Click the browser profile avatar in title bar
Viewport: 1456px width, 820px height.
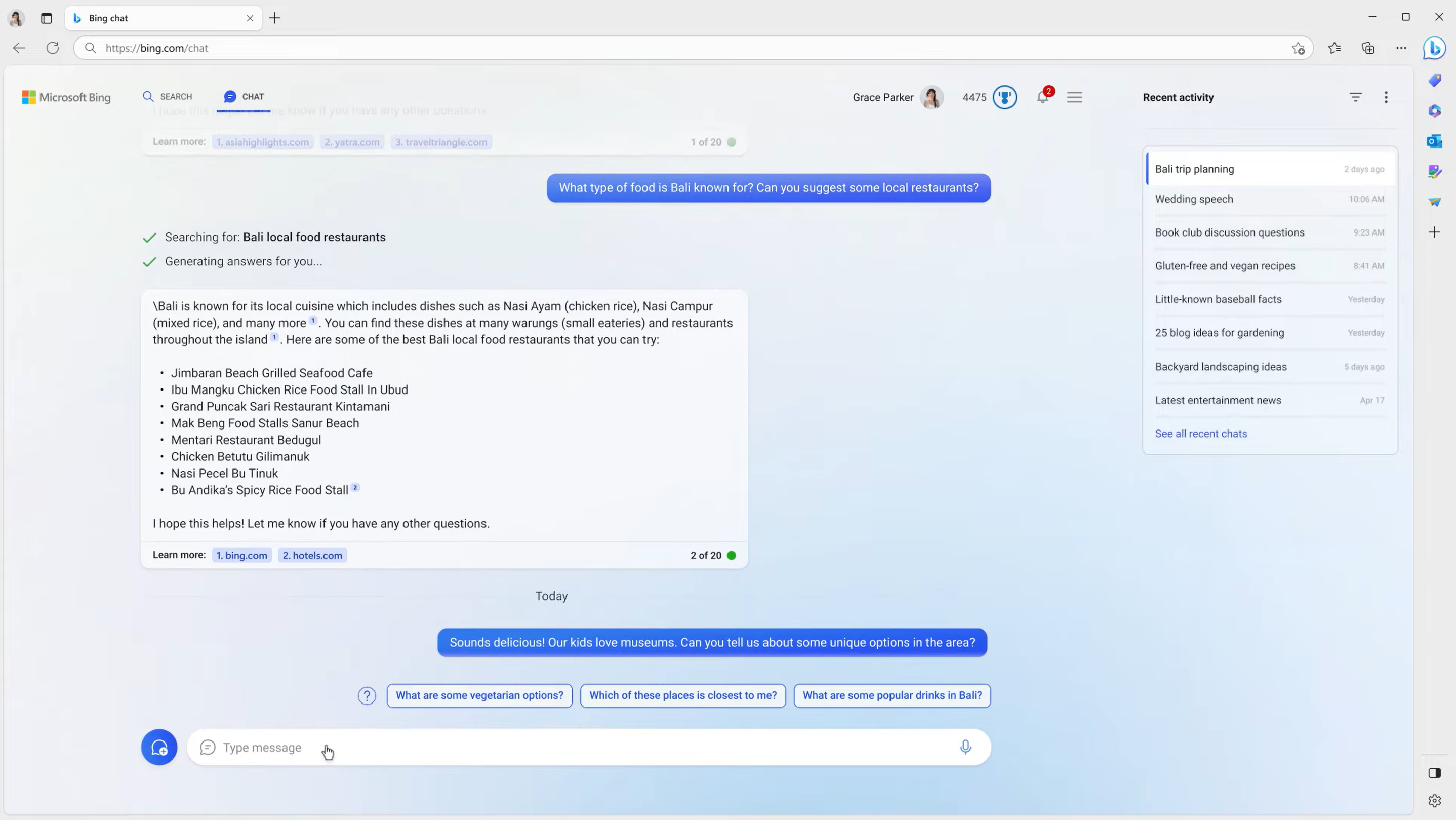(x=16, y=18)
